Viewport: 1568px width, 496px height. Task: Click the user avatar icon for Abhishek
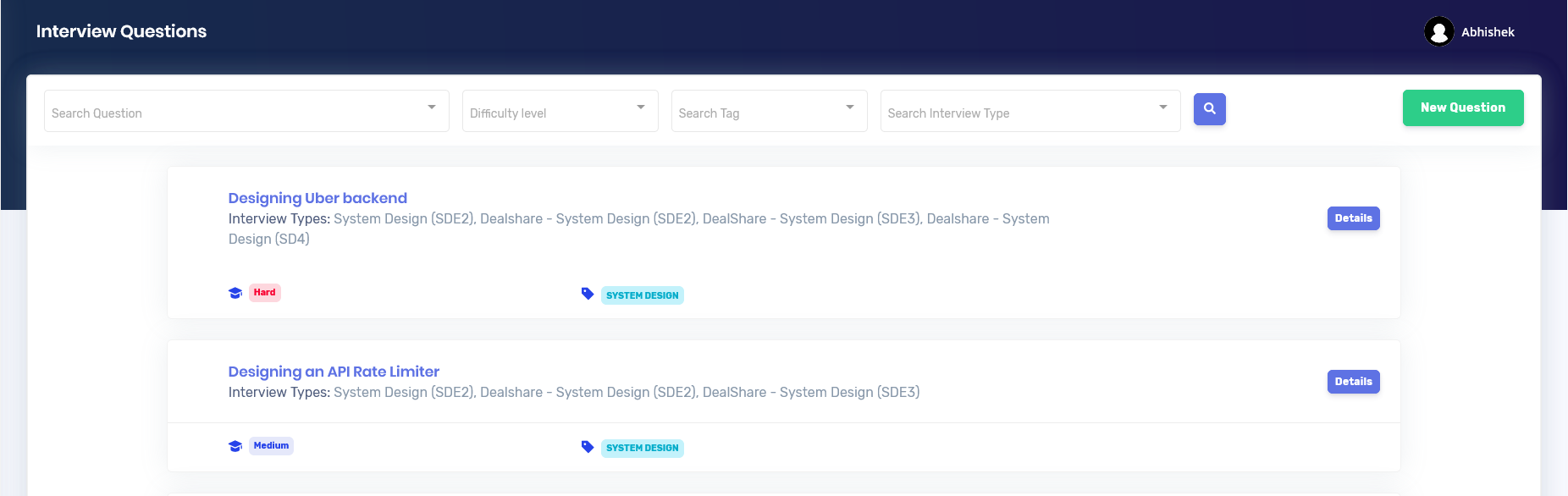(x=1438, y=32)
